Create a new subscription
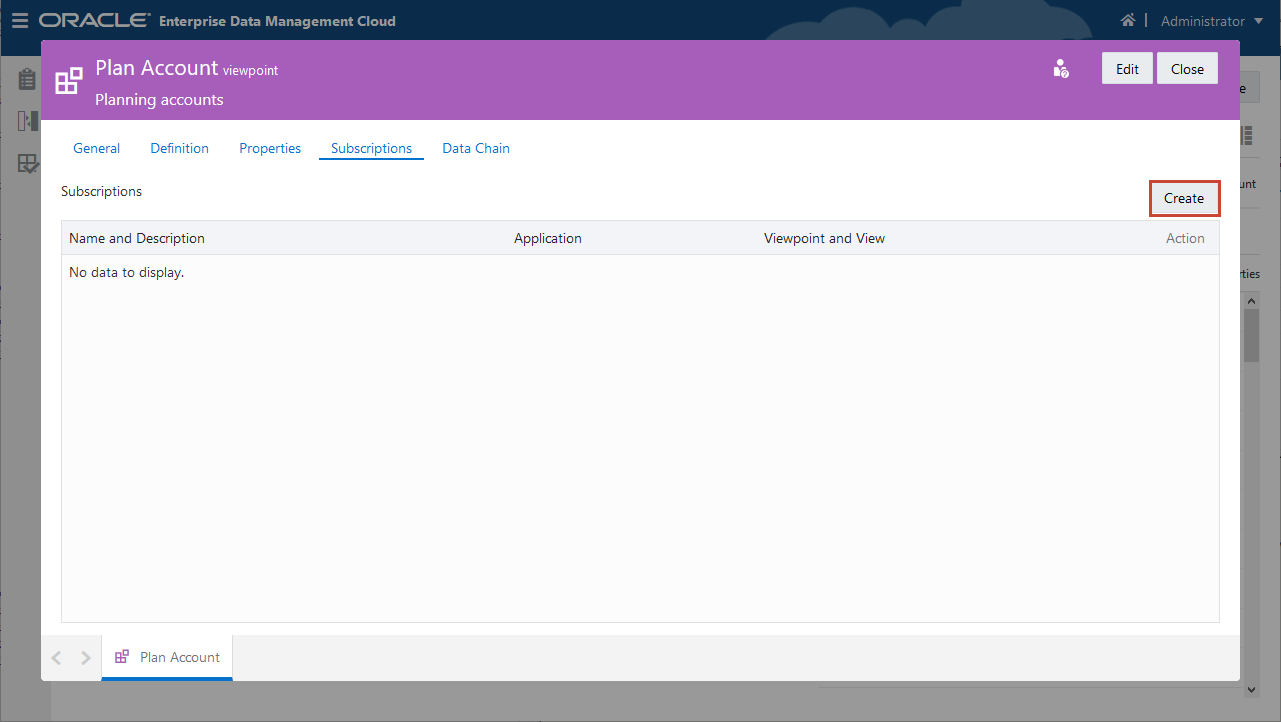This screenshot has height=722, width=1281. click(x=1184, y=198)
